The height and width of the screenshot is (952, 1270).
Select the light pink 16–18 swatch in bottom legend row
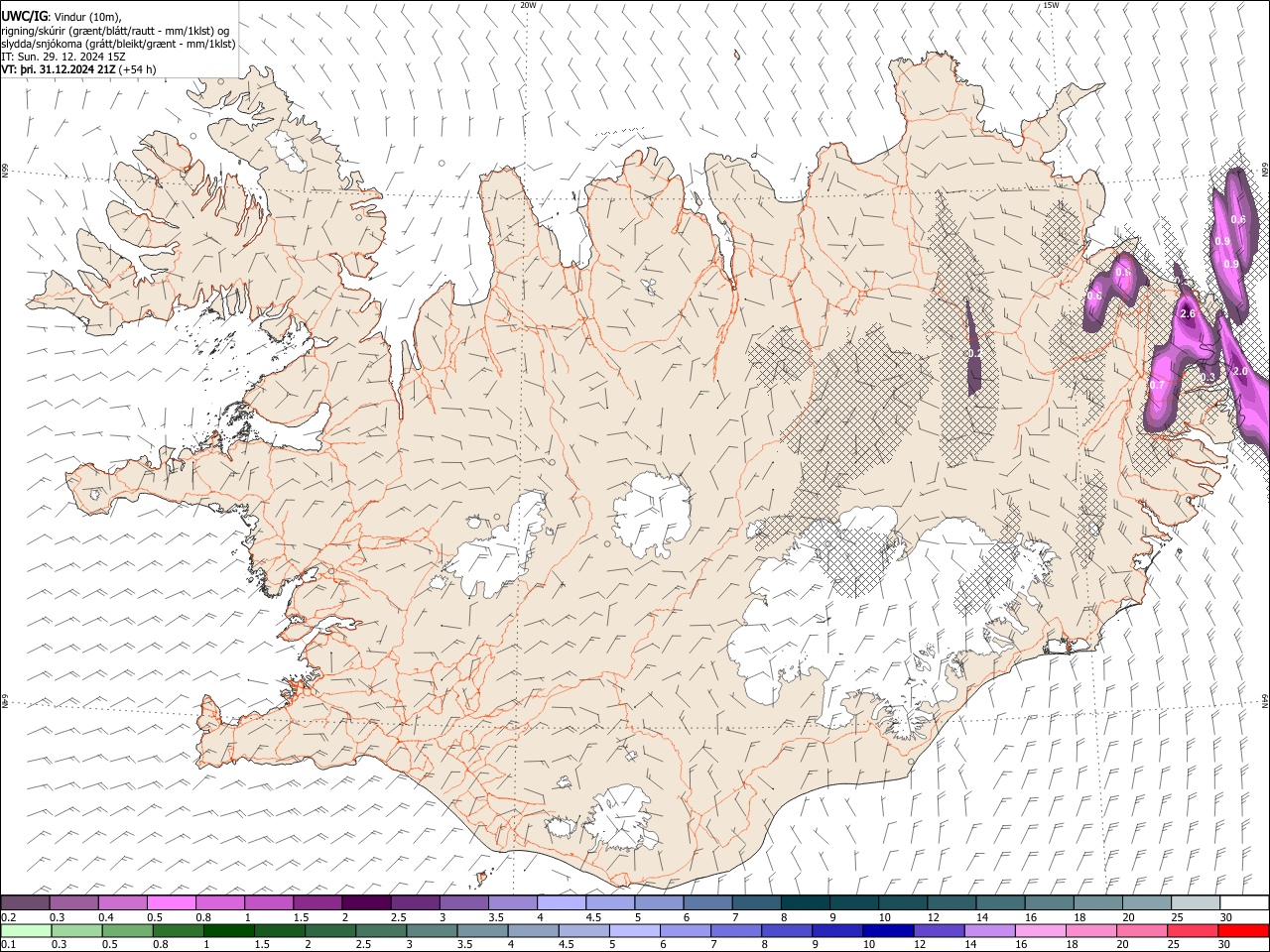[1039, 930]
